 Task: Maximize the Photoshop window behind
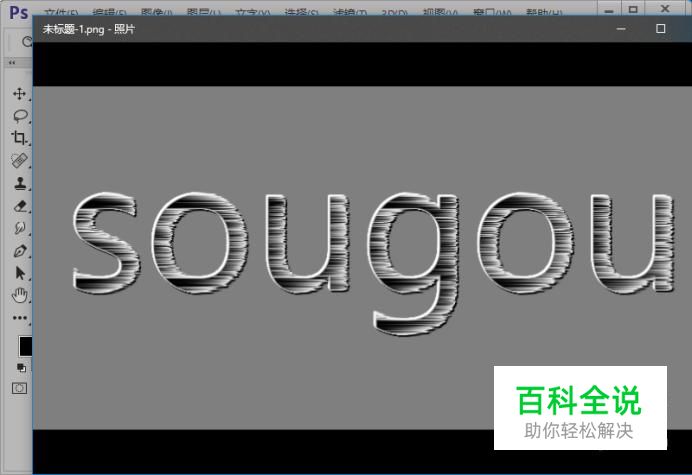click(x=633, y=9)
